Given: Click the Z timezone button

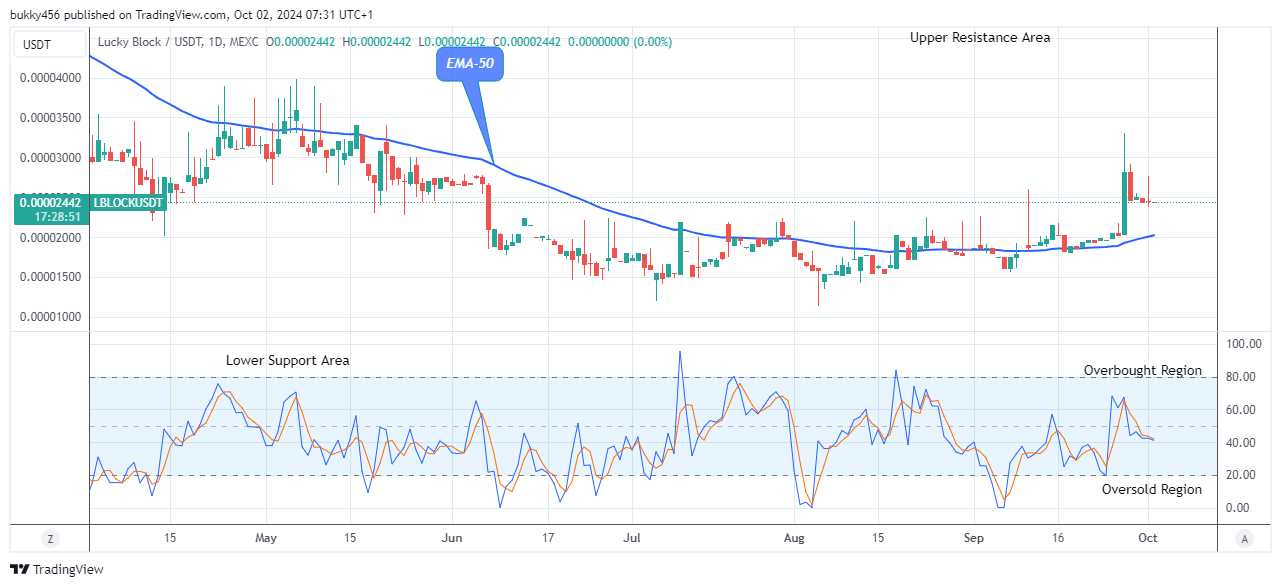Looking at the screenshot, I should click(x=50, y=538).
